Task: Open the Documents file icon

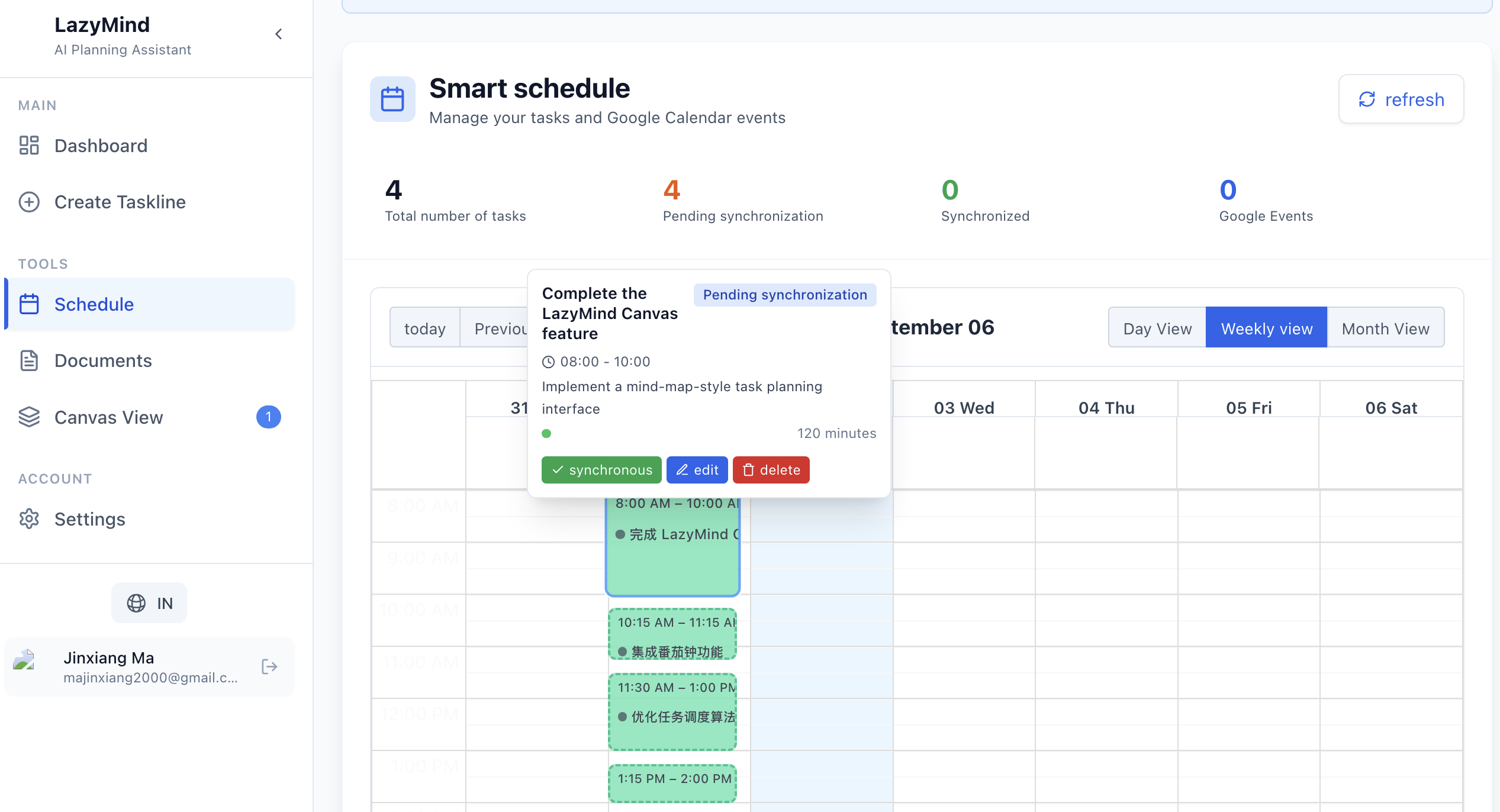Action: 29,360
